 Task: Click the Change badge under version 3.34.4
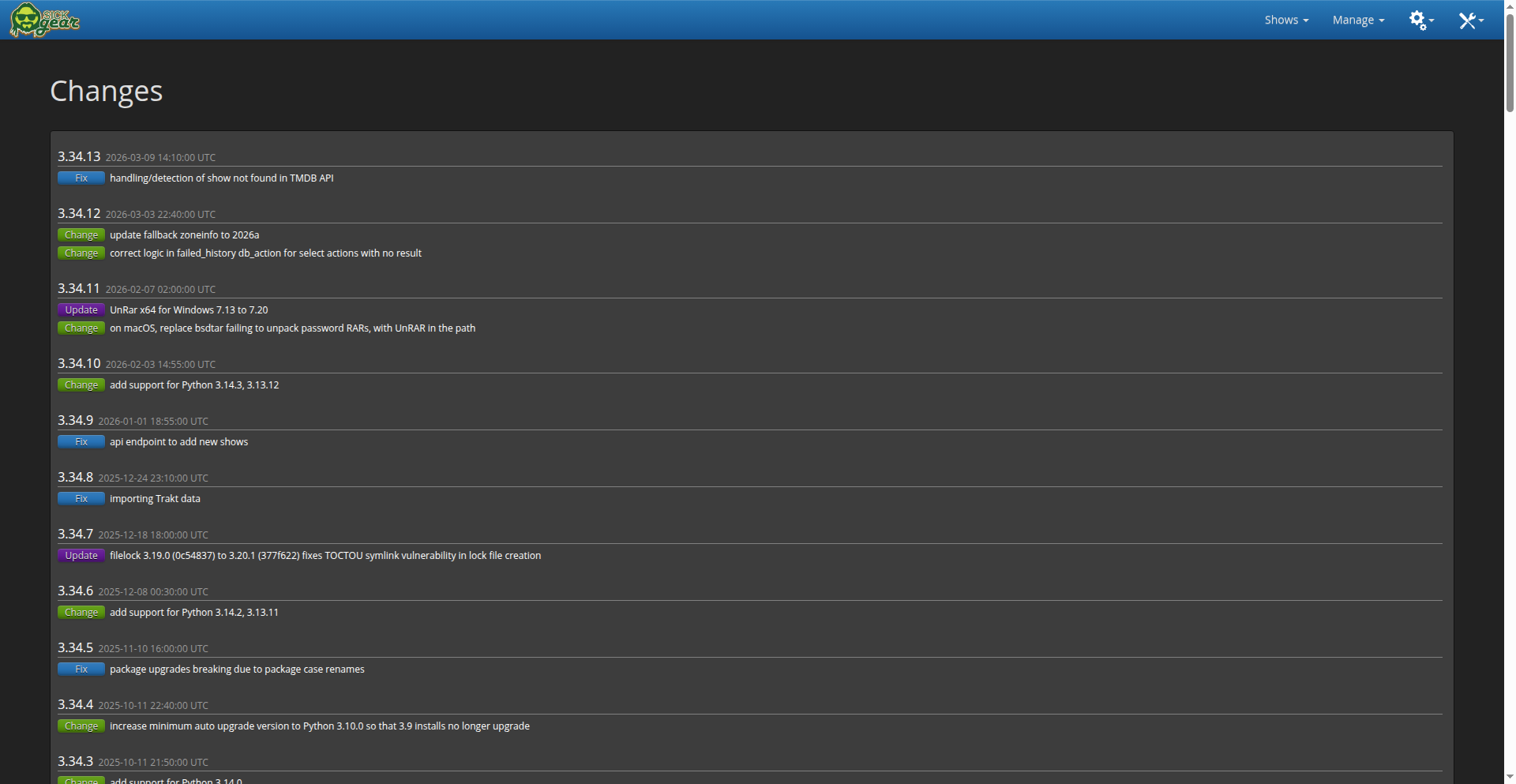tap(81, 726)
